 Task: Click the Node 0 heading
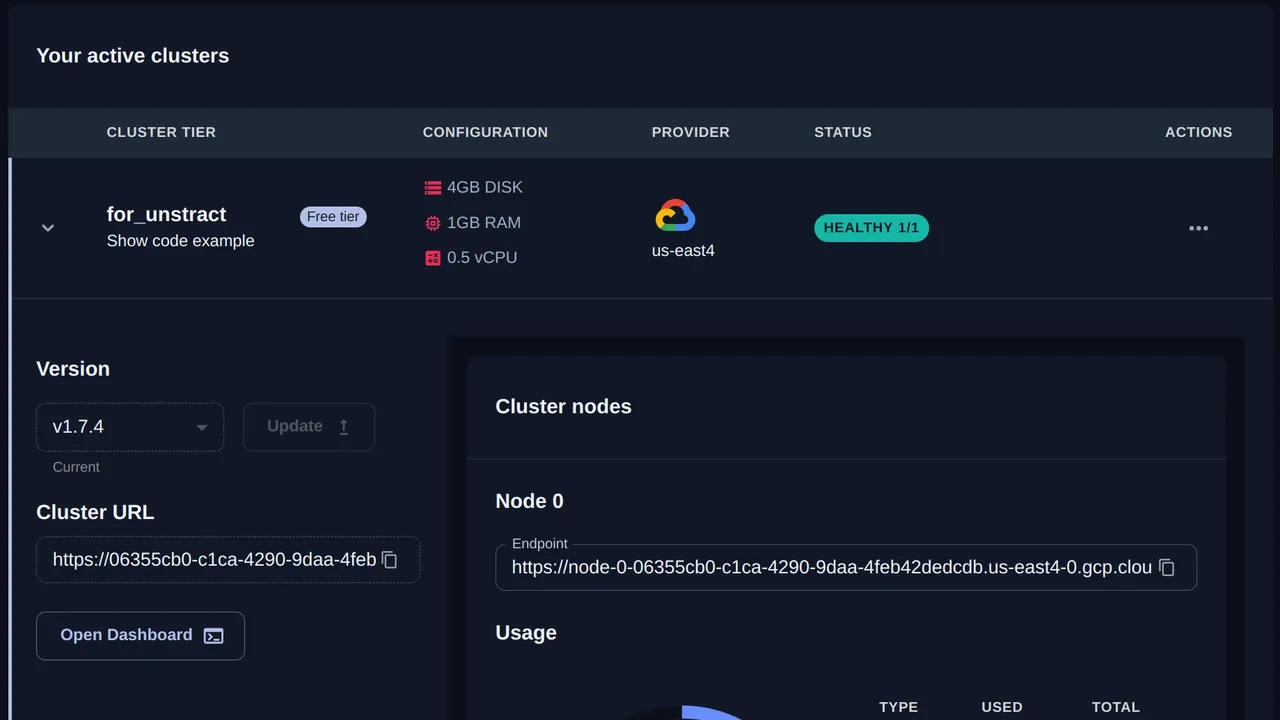(x=530, y=501)
